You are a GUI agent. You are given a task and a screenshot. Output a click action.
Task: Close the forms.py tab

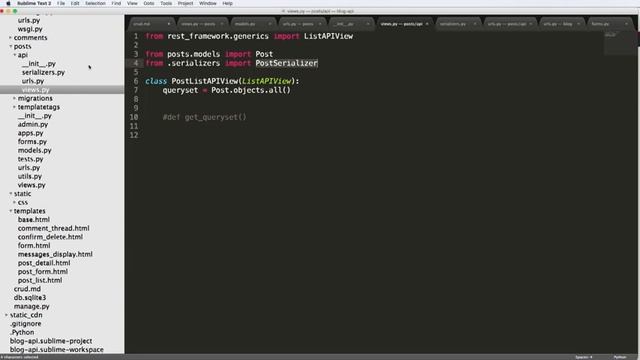tap(626, 24)
